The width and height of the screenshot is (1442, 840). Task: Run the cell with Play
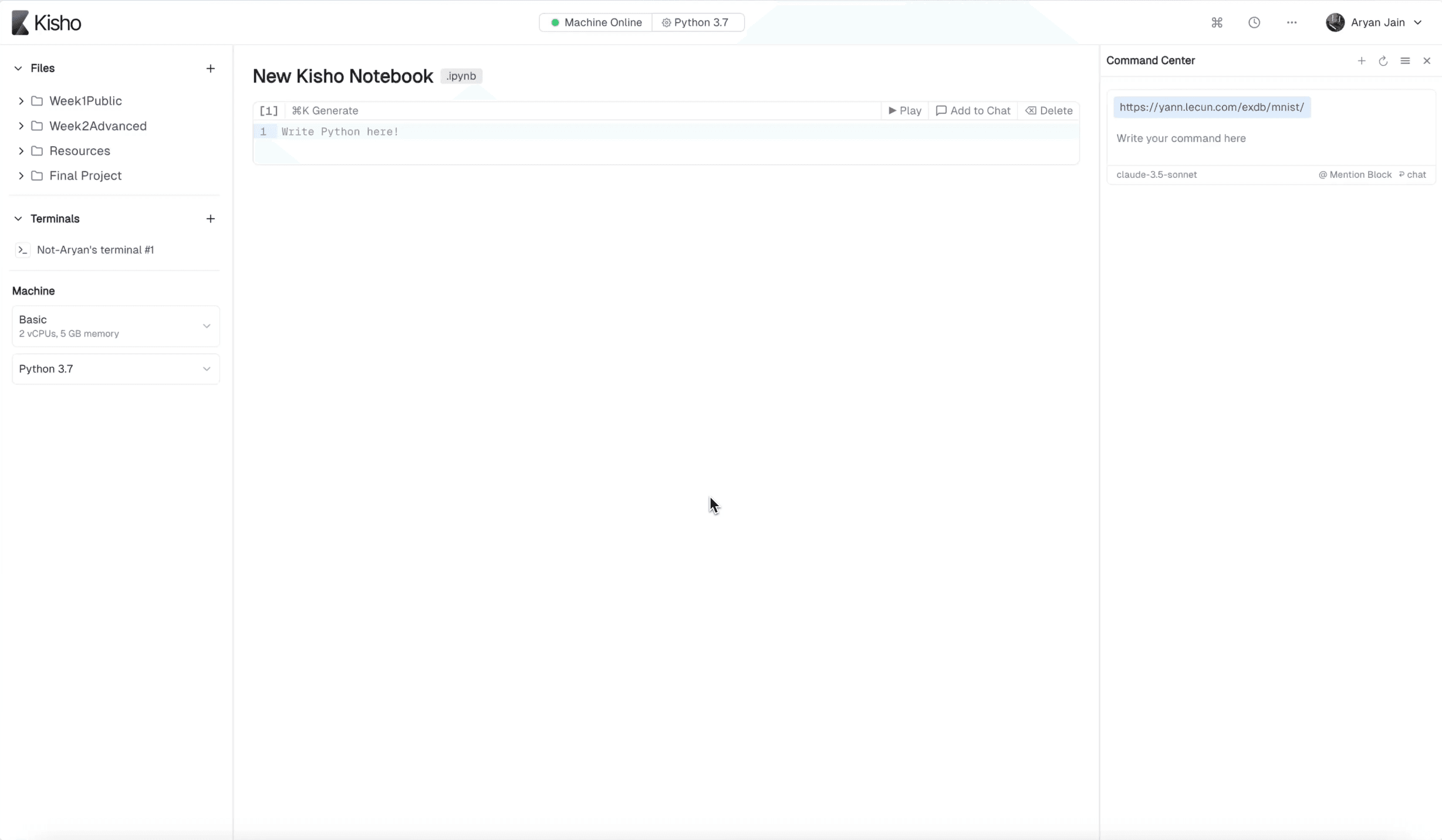point(905,111)
